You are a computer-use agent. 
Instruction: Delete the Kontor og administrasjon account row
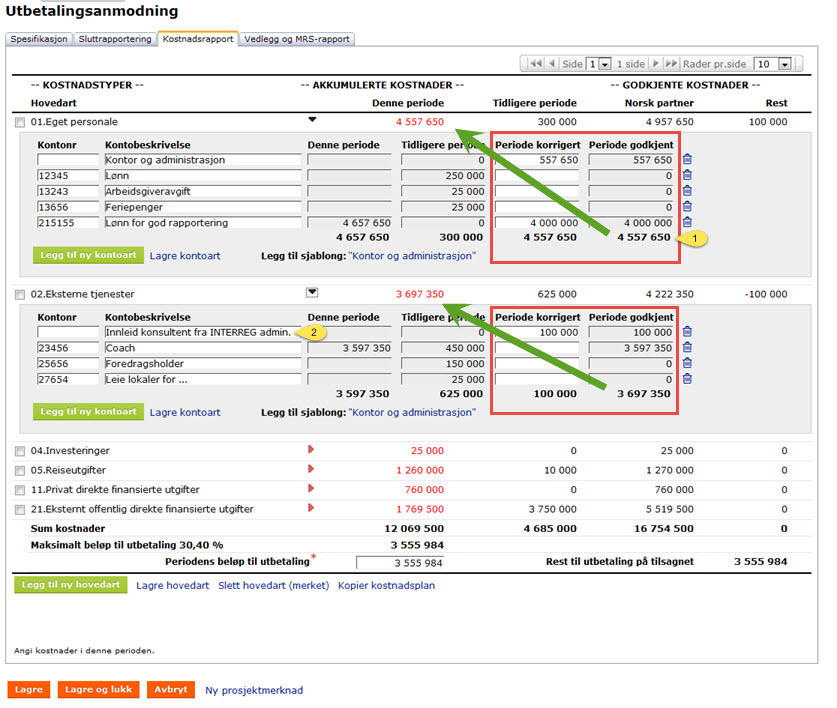[x=687, y=159]
